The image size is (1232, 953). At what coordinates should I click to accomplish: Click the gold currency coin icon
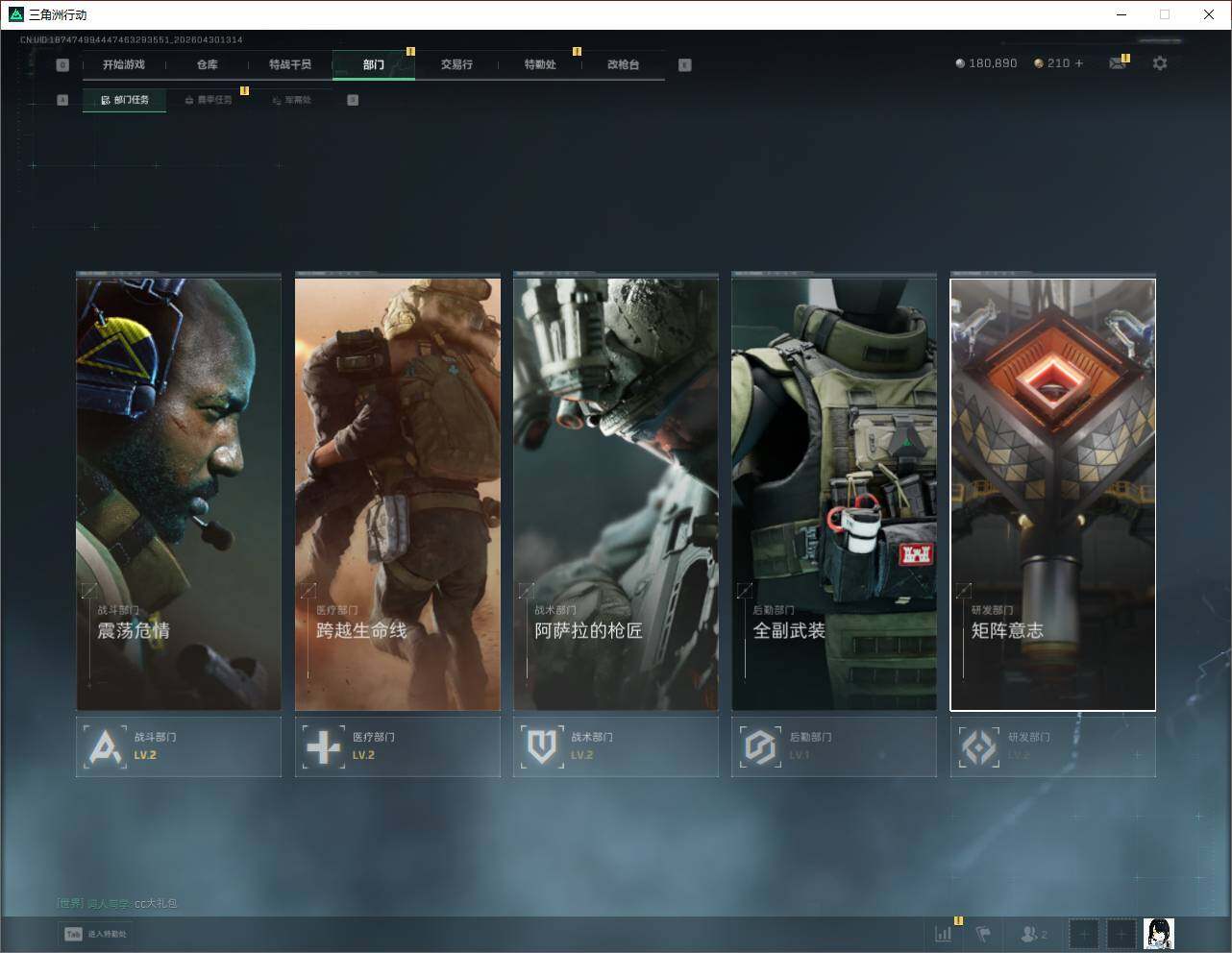pos(1039,63)
